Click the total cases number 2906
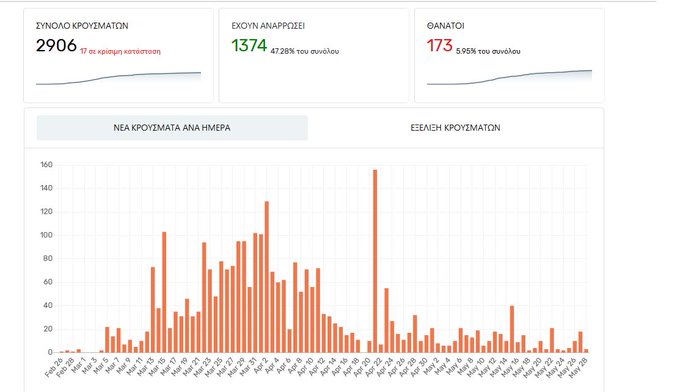 point(56,46)
